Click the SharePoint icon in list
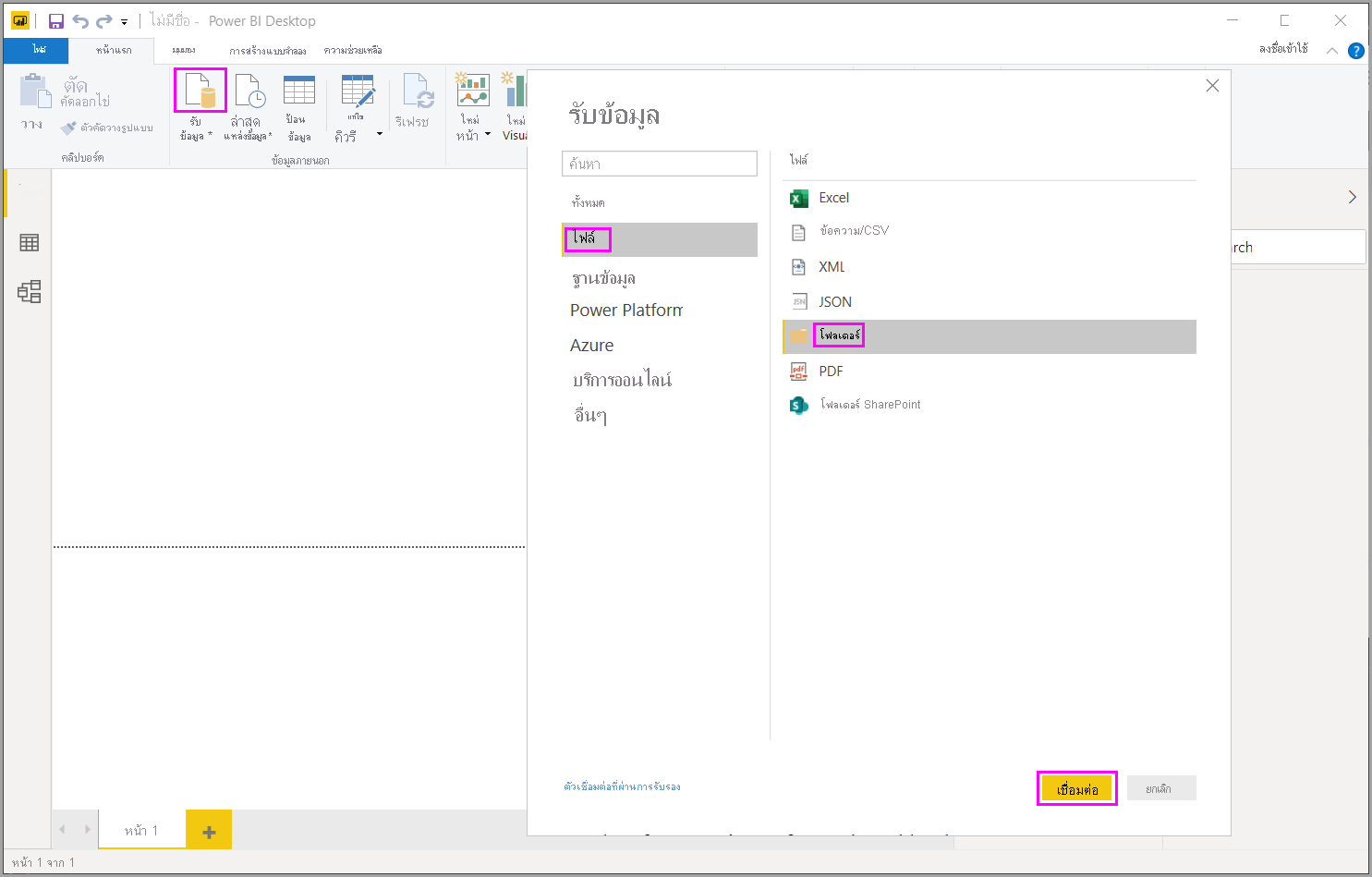This screenshot has height=877, width=1372. (799, 405)
